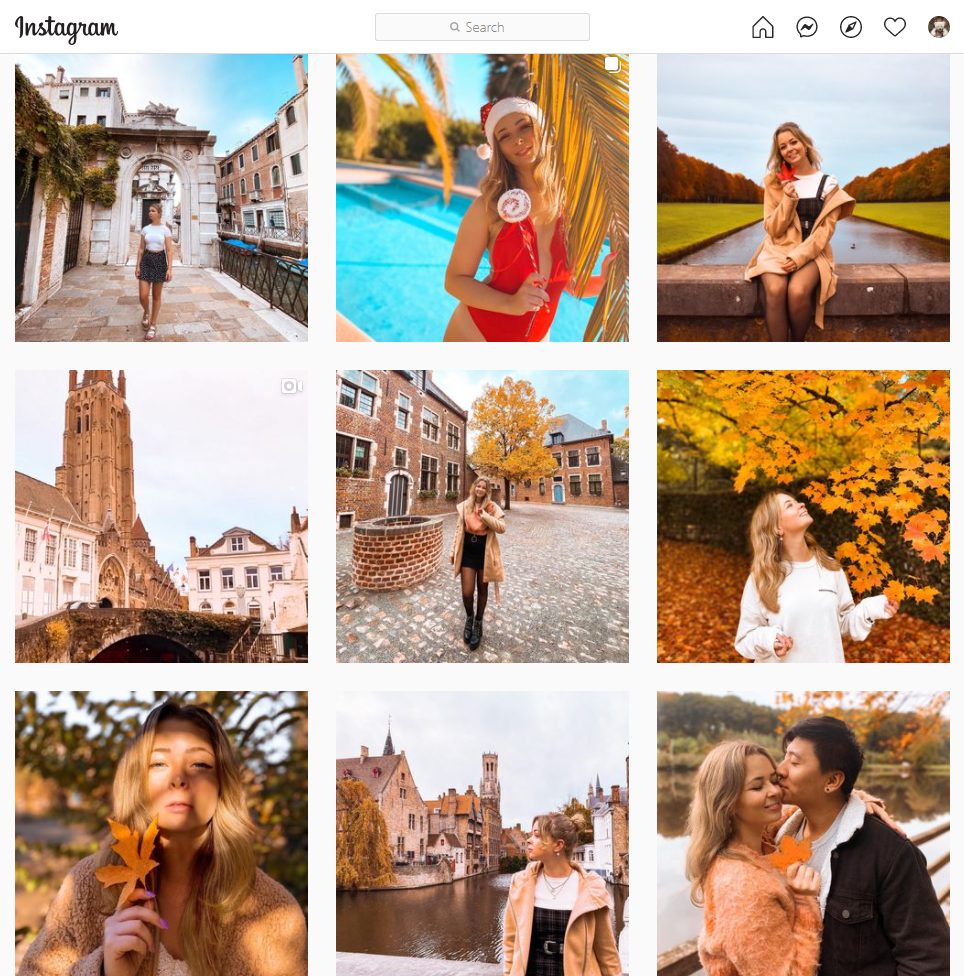Open post of woman sitting by canal park

(803, 197)
